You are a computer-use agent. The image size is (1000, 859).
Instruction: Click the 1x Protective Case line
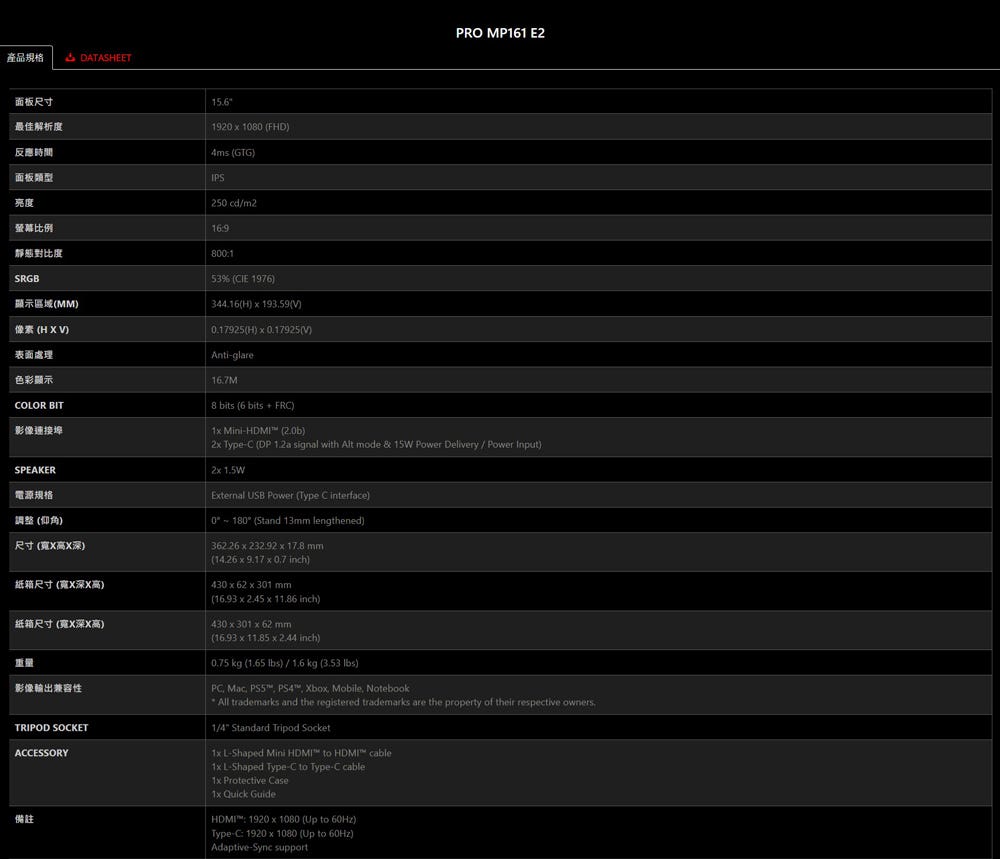(x=249, y=781)
